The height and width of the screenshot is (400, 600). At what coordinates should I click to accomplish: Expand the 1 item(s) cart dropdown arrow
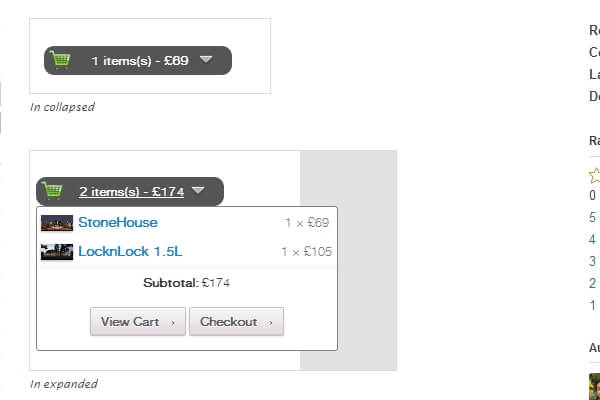[206, 60]
